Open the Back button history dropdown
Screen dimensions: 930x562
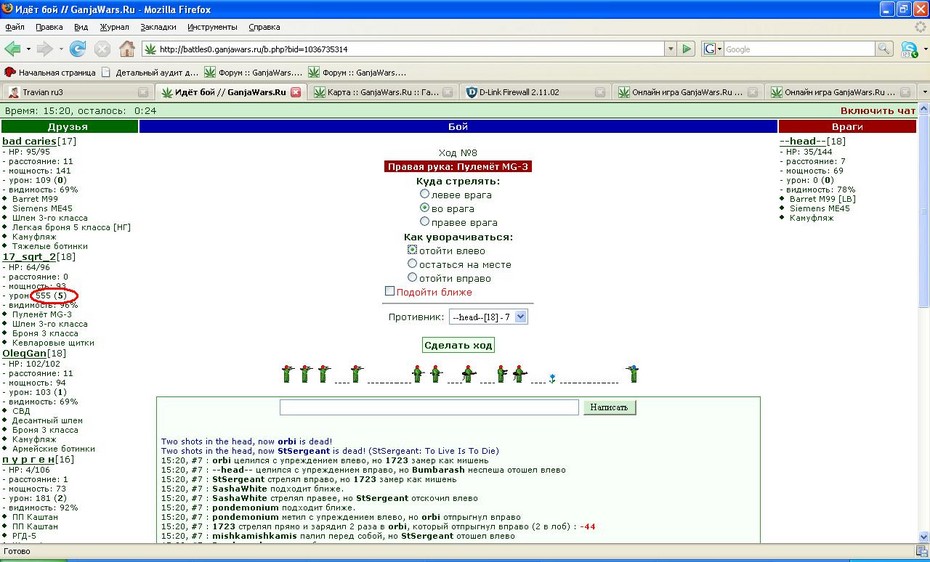click(27, 49)
